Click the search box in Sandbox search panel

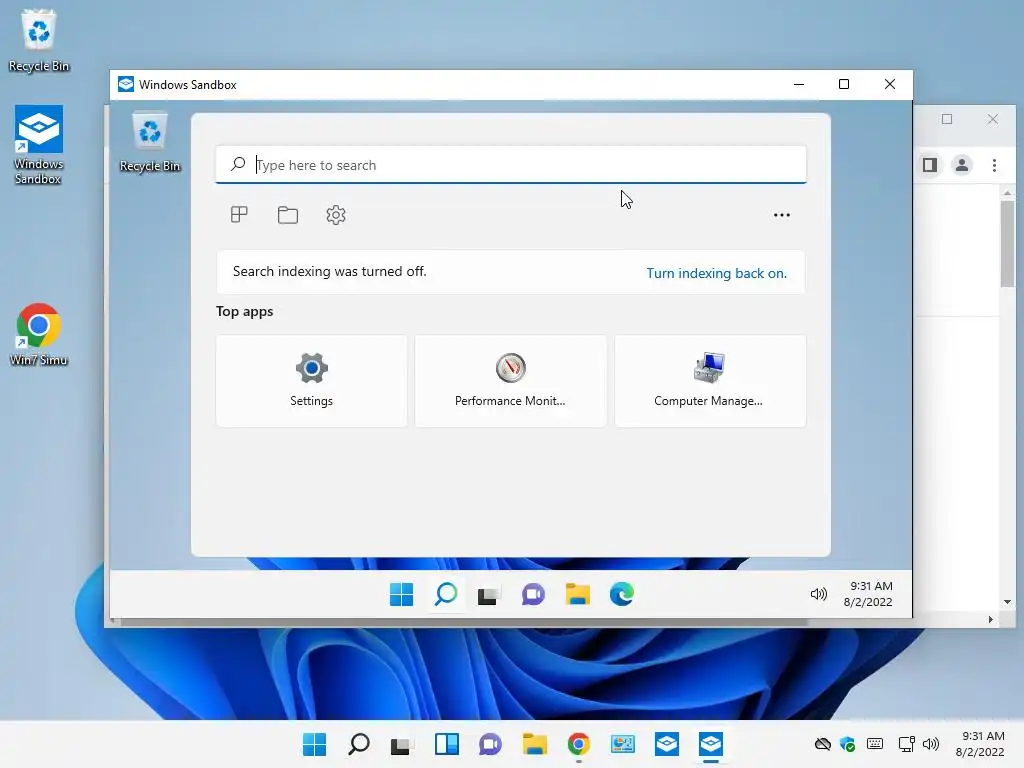coord(511,165)
